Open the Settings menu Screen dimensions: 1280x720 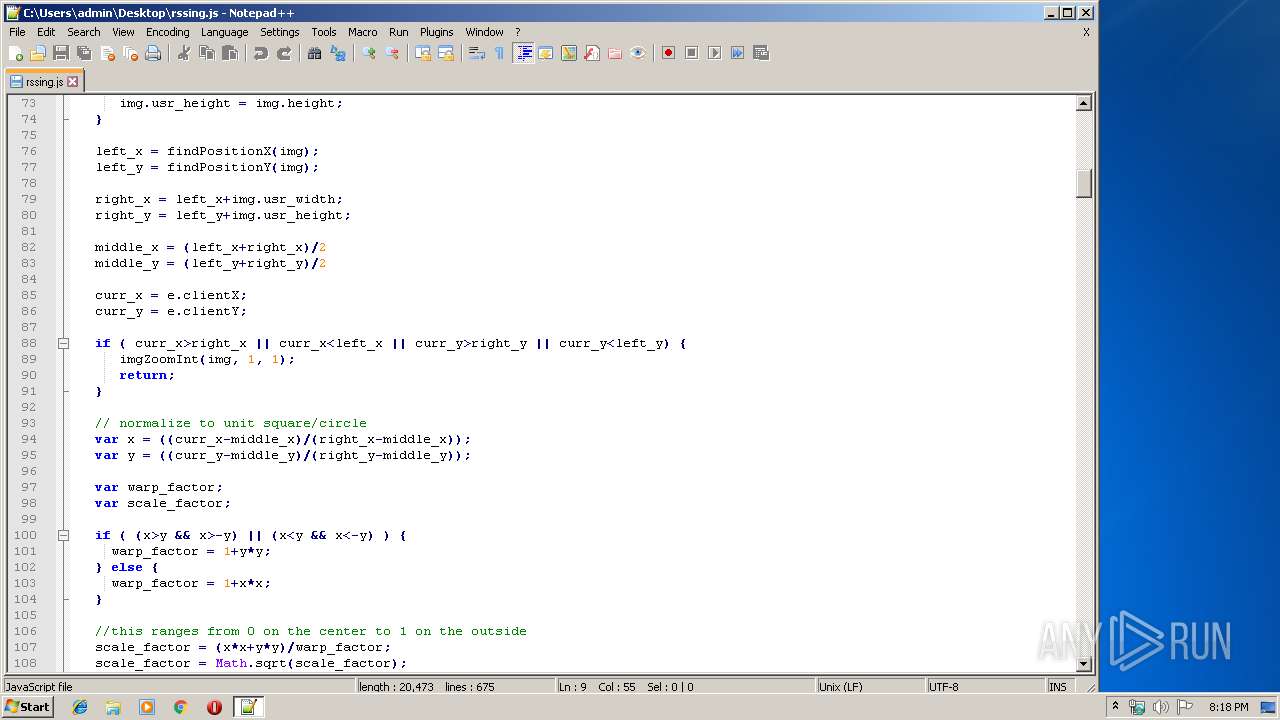click(x=279, y=32)
